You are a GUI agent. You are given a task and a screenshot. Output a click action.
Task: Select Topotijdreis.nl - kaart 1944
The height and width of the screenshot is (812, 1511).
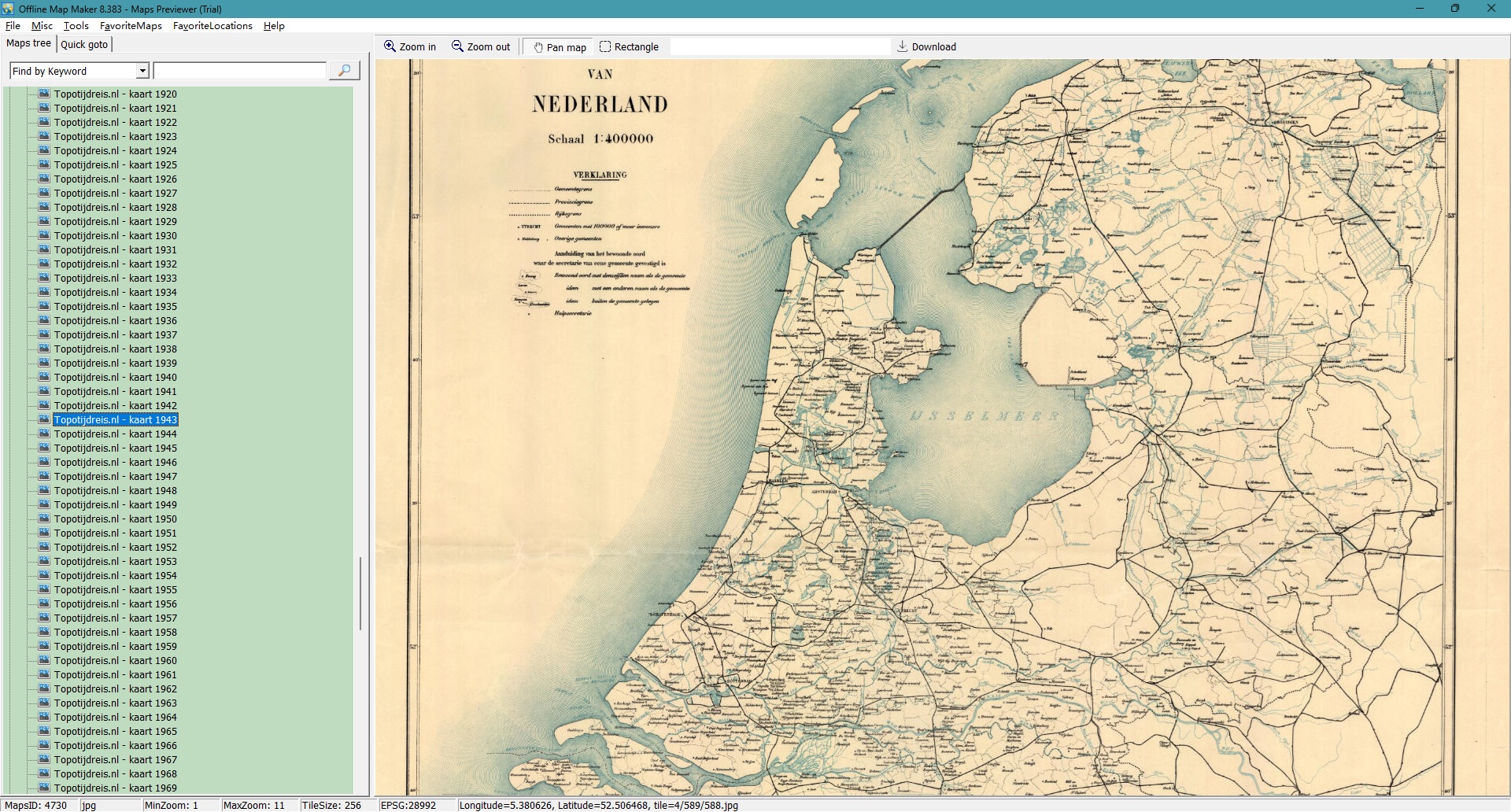pos(115,434)
